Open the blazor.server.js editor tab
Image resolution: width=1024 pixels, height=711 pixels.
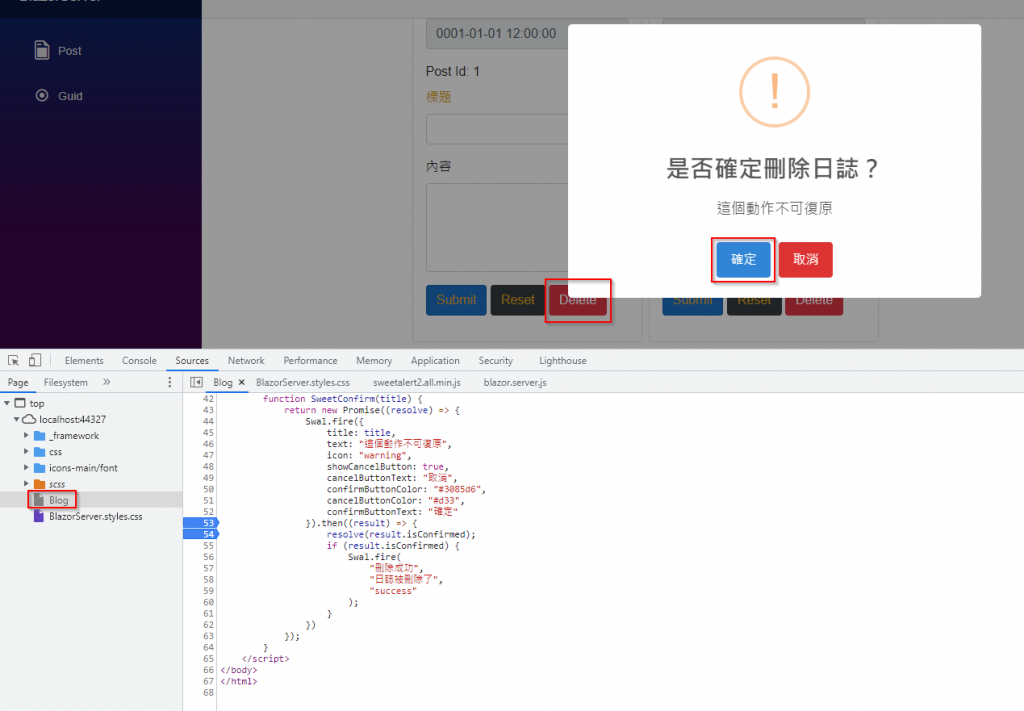[x=515, y=382]
